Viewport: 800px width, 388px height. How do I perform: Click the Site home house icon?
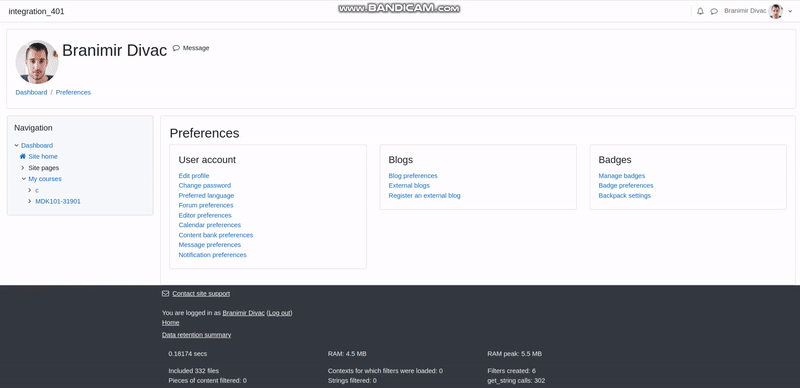(22, 156)
